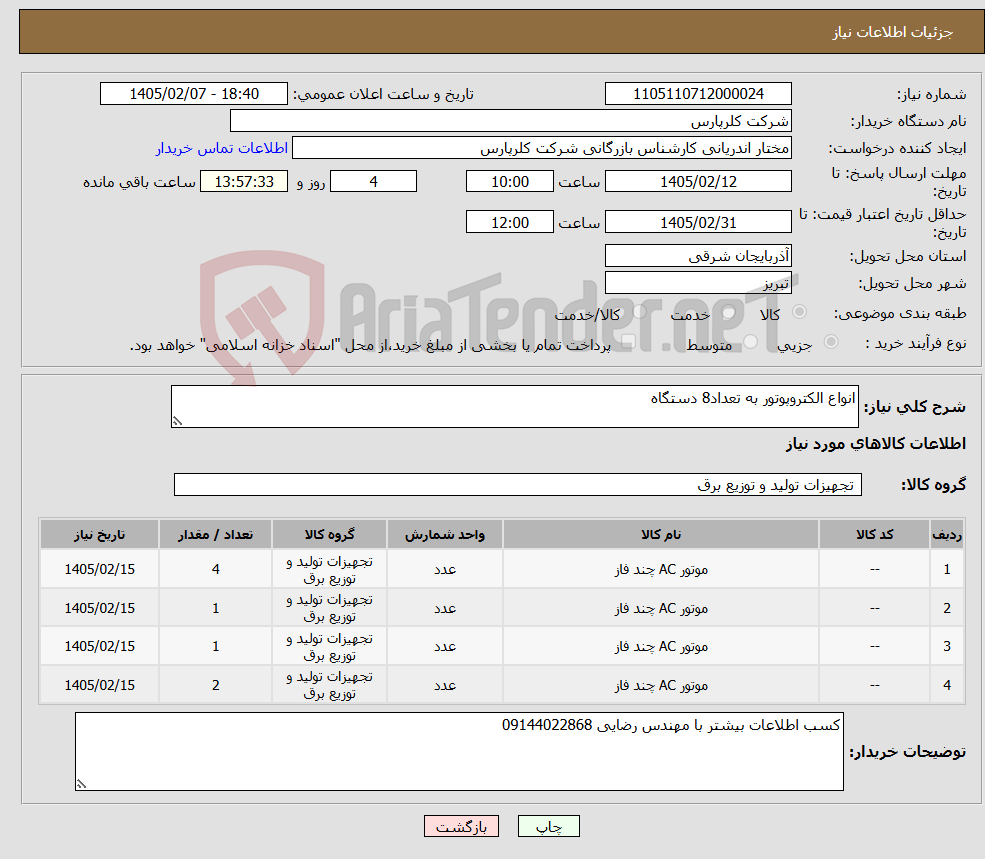Click the buyer name شرکت کلرپارس field

point(510,121)
